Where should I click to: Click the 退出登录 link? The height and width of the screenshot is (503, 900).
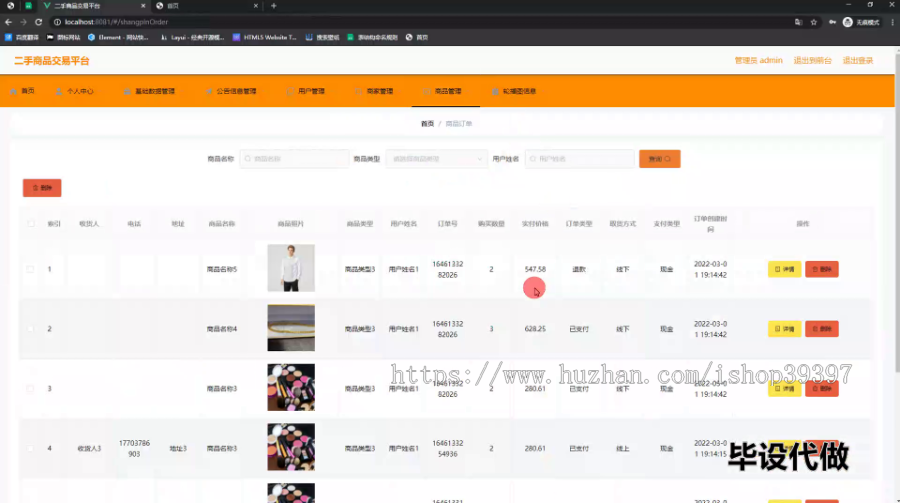pyautogui.click(x=858, y=60)
